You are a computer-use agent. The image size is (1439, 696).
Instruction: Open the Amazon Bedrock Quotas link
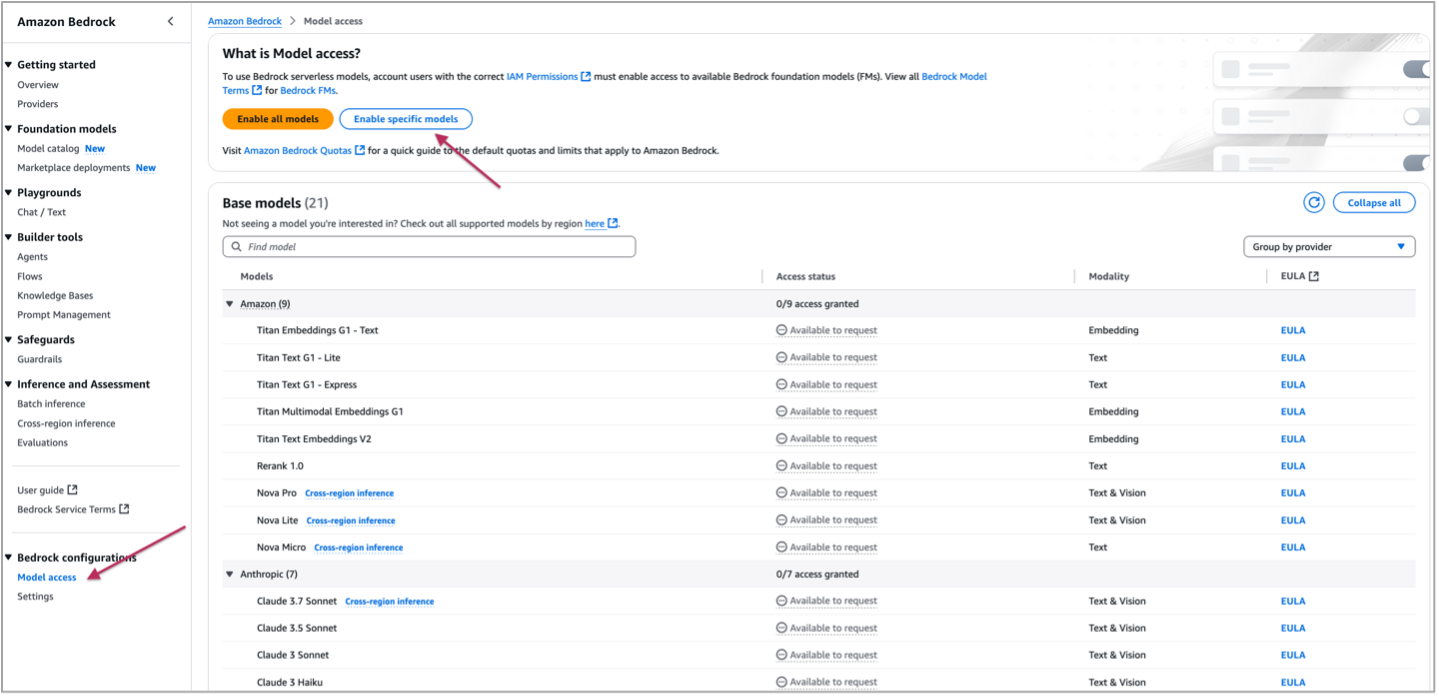pos(298,151)
